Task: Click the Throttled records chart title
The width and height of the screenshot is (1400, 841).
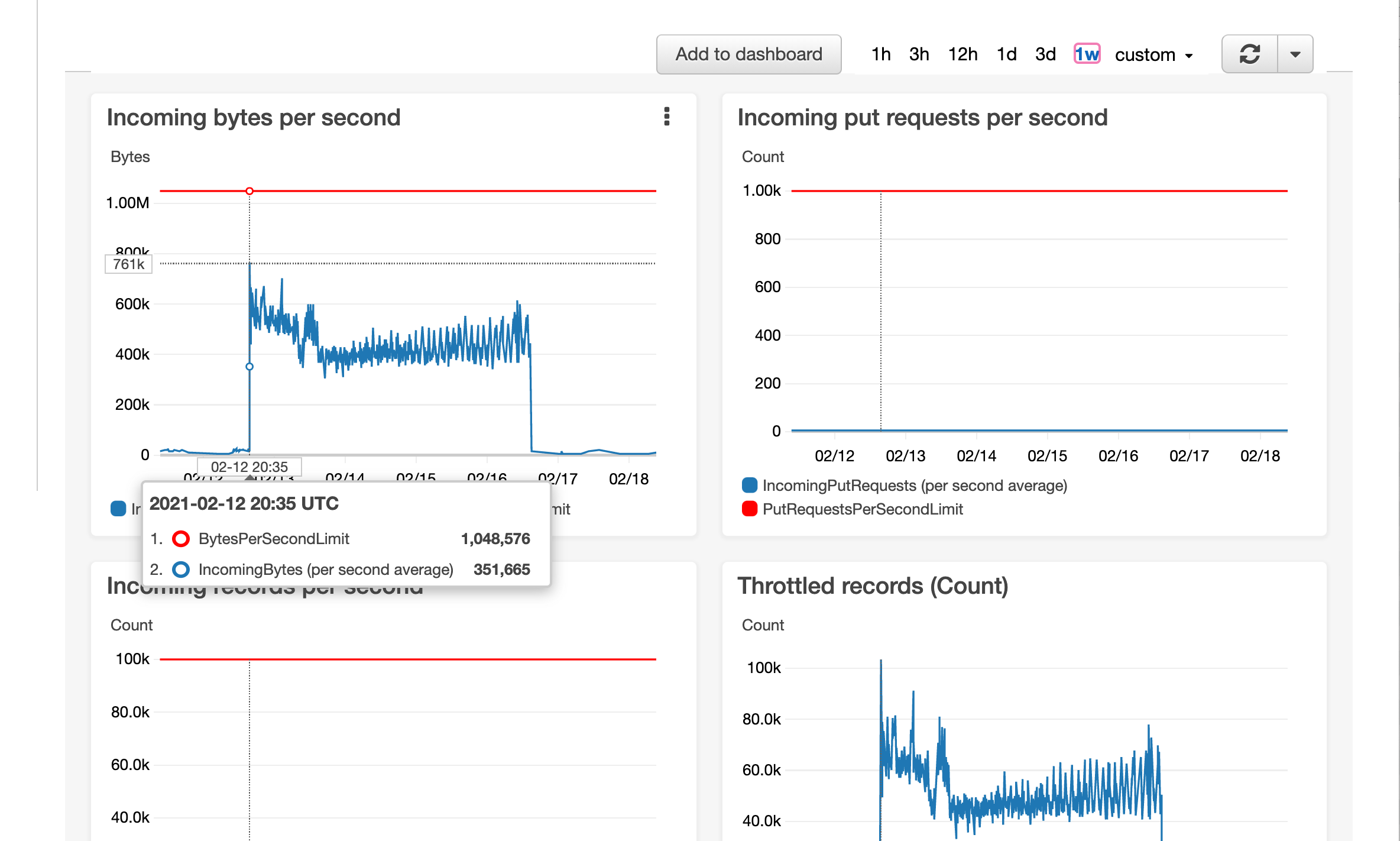Action: point(873,586)
